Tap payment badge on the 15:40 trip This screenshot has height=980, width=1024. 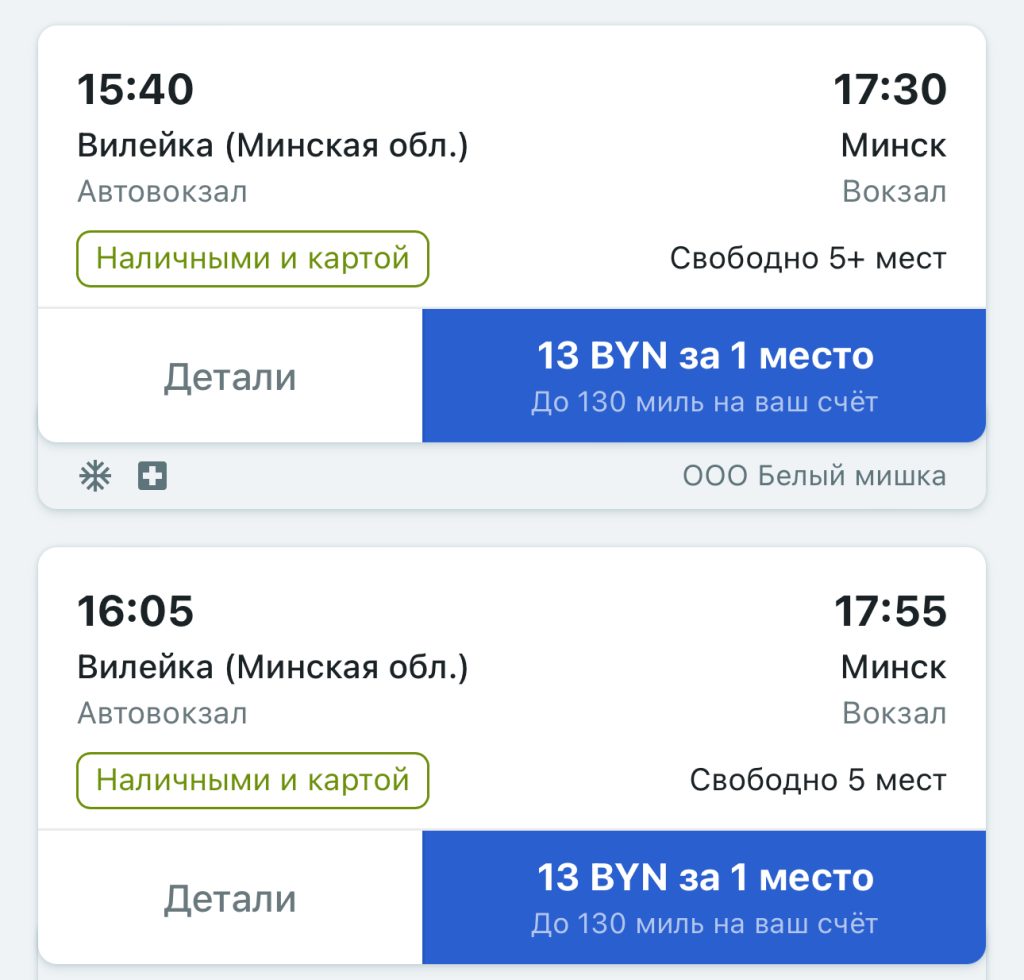(x=252, y=259)
